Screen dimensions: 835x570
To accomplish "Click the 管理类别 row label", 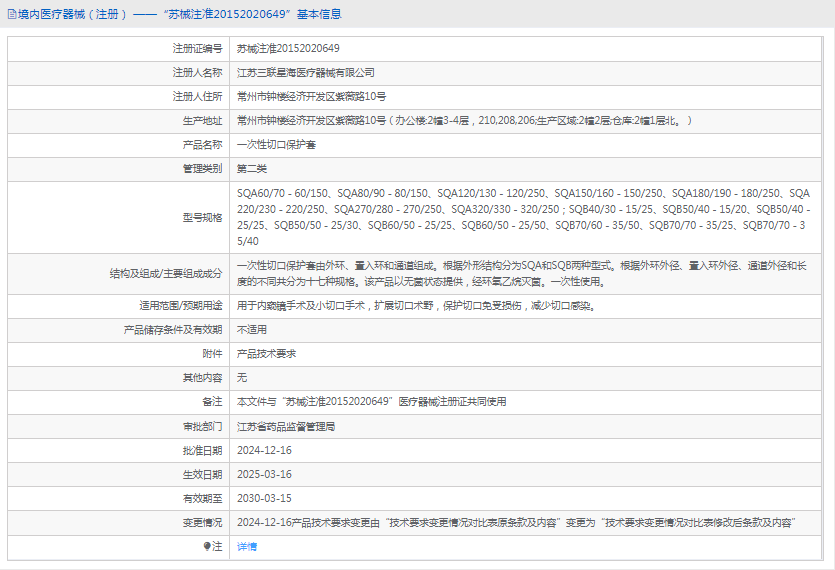I will [202, 168].
